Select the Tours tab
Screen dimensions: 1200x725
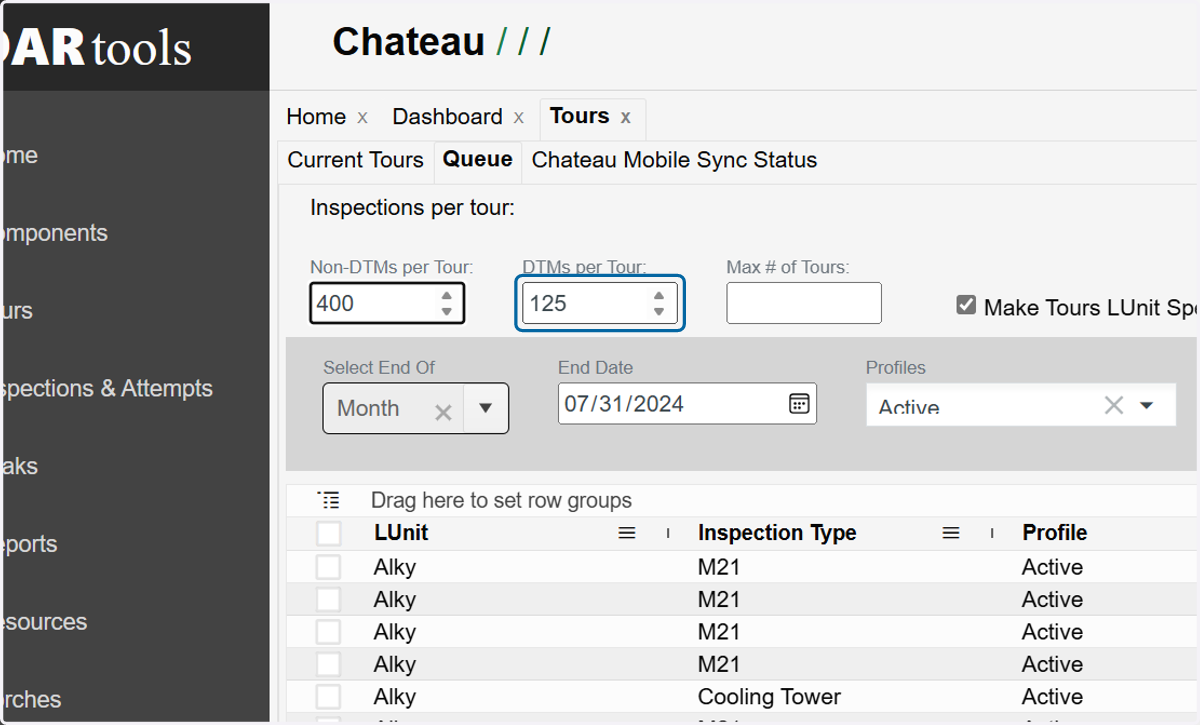click(x=579, y=116)
